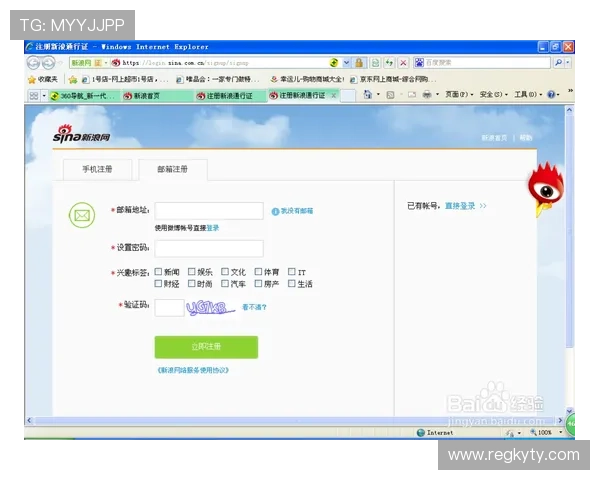Click the captcha image to refresh code
600x480 pixels.
click(210, 308)
